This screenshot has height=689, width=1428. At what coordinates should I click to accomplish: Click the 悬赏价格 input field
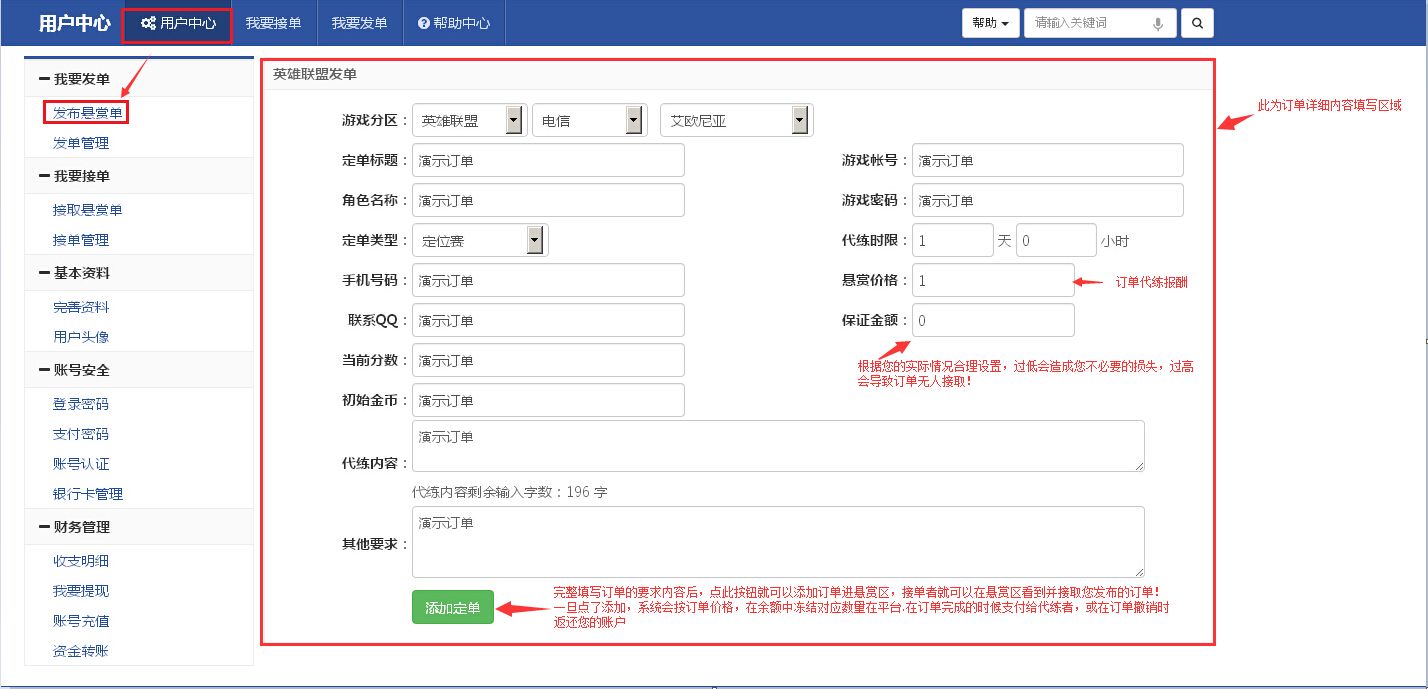(x=991, y=280)
